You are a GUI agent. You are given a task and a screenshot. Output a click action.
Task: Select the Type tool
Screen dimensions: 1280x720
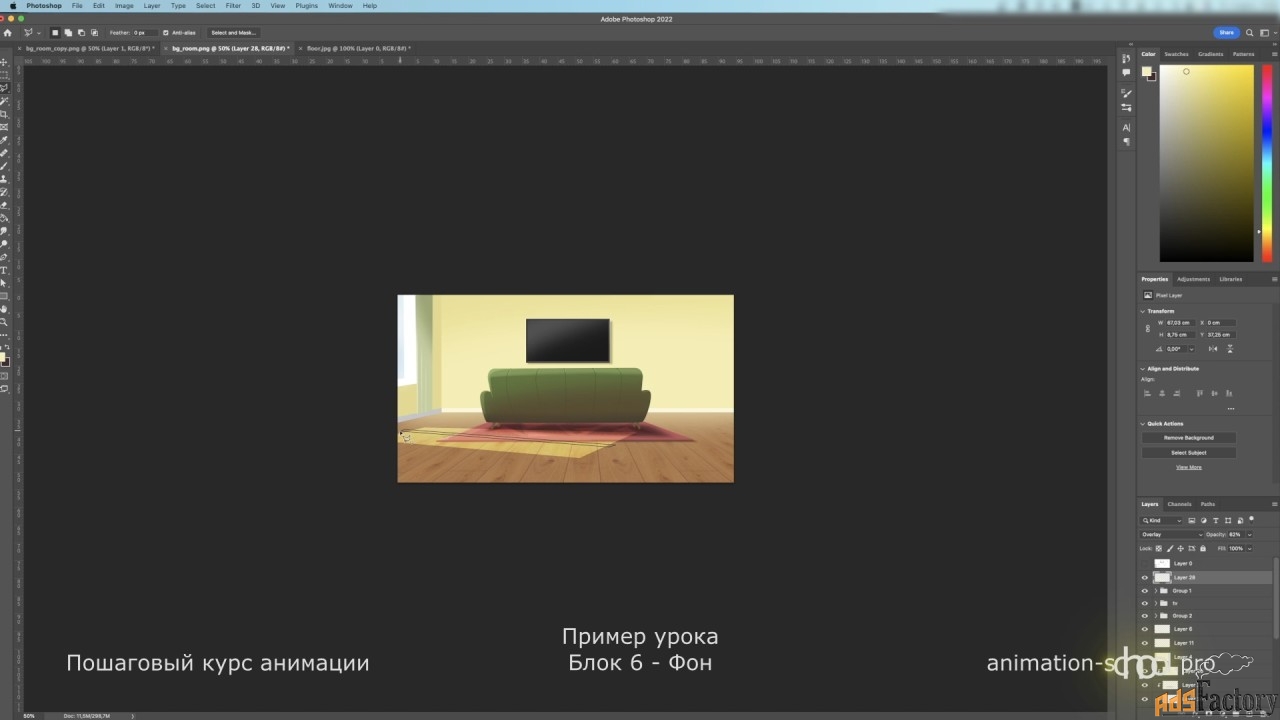pos(4,270)
